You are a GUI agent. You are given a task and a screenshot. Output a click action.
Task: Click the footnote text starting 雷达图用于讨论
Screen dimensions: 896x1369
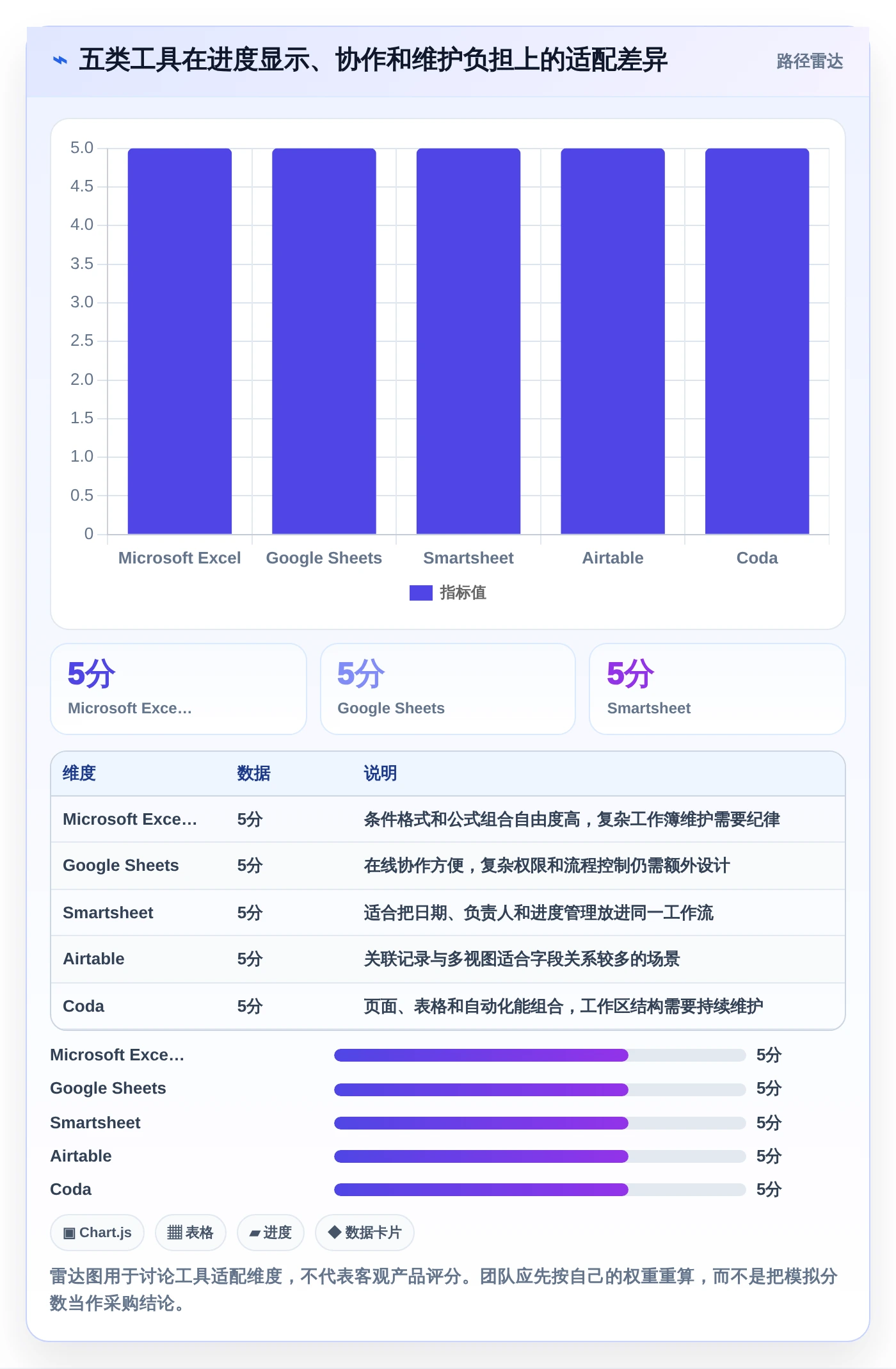click(x=444, y=1290)
